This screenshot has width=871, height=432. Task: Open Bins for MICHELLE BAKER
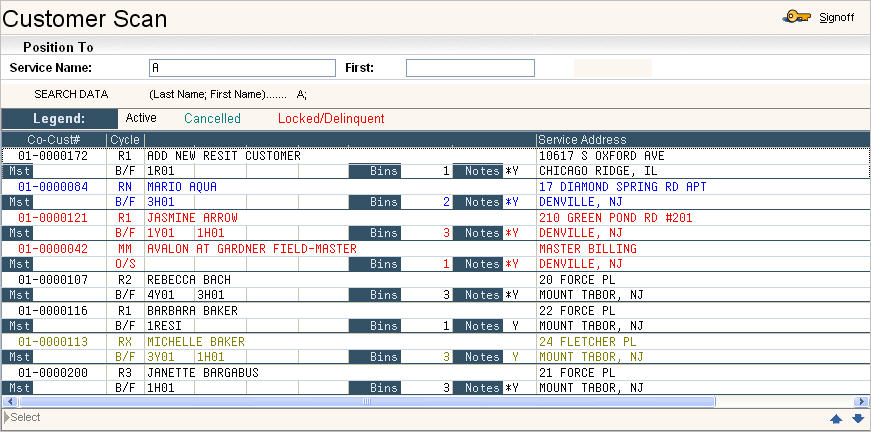click(x=375, y=357)
